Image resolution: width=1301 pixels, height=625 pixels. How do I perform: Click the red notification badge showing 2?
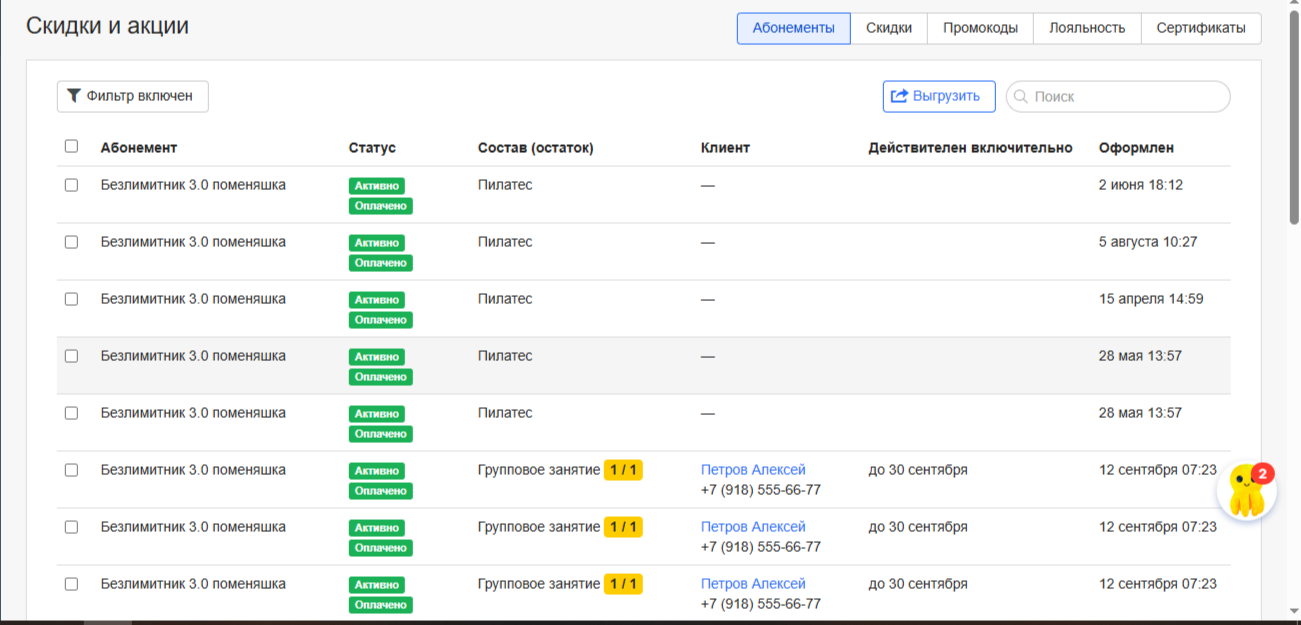coord(1263,474)
